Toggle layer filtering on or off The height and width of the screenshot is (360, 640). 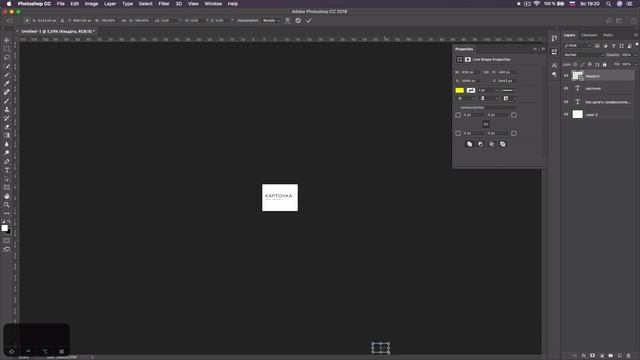pyautogui.click(x=637, y=45)
